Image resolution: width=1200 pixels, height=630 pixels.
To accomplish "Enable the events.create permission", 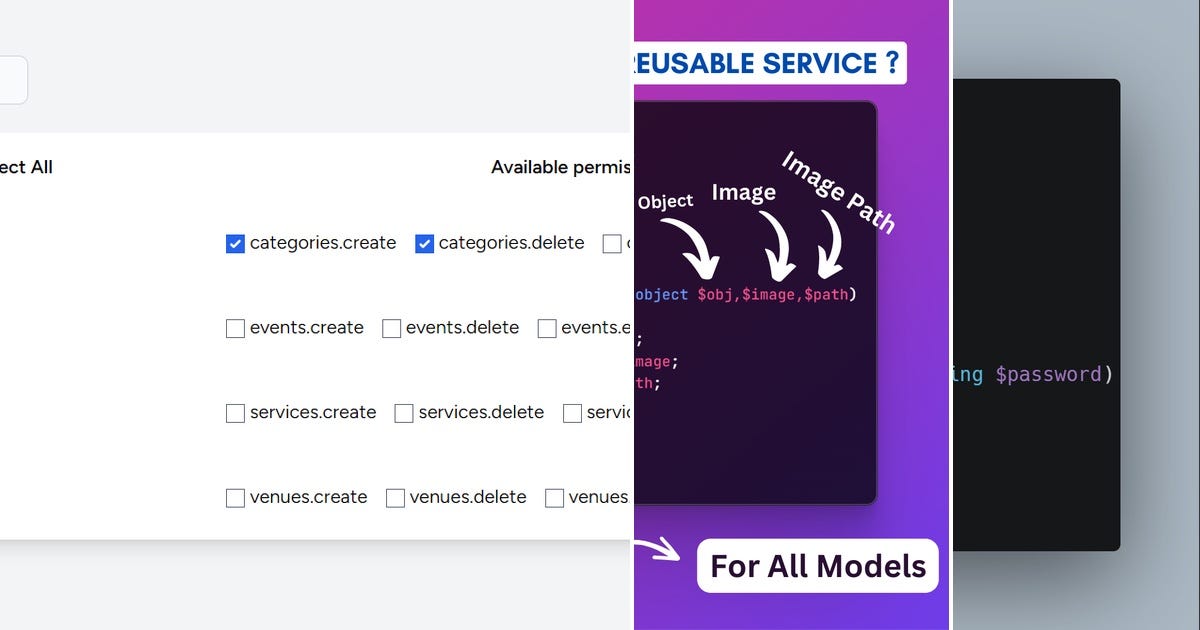I will pyautogui.click(x=235, y=328).
